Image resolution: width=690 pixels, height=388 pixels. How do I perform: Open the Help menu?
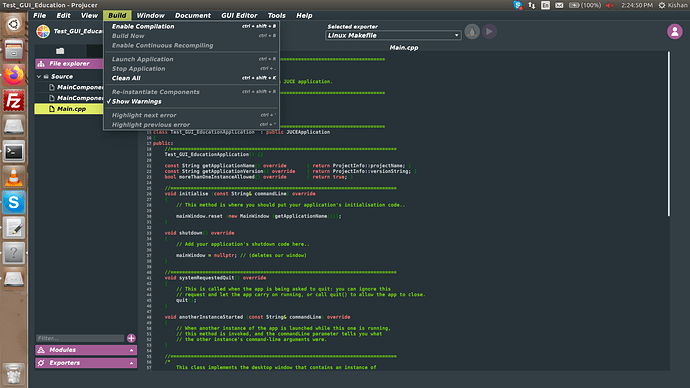tap(304, 15)
